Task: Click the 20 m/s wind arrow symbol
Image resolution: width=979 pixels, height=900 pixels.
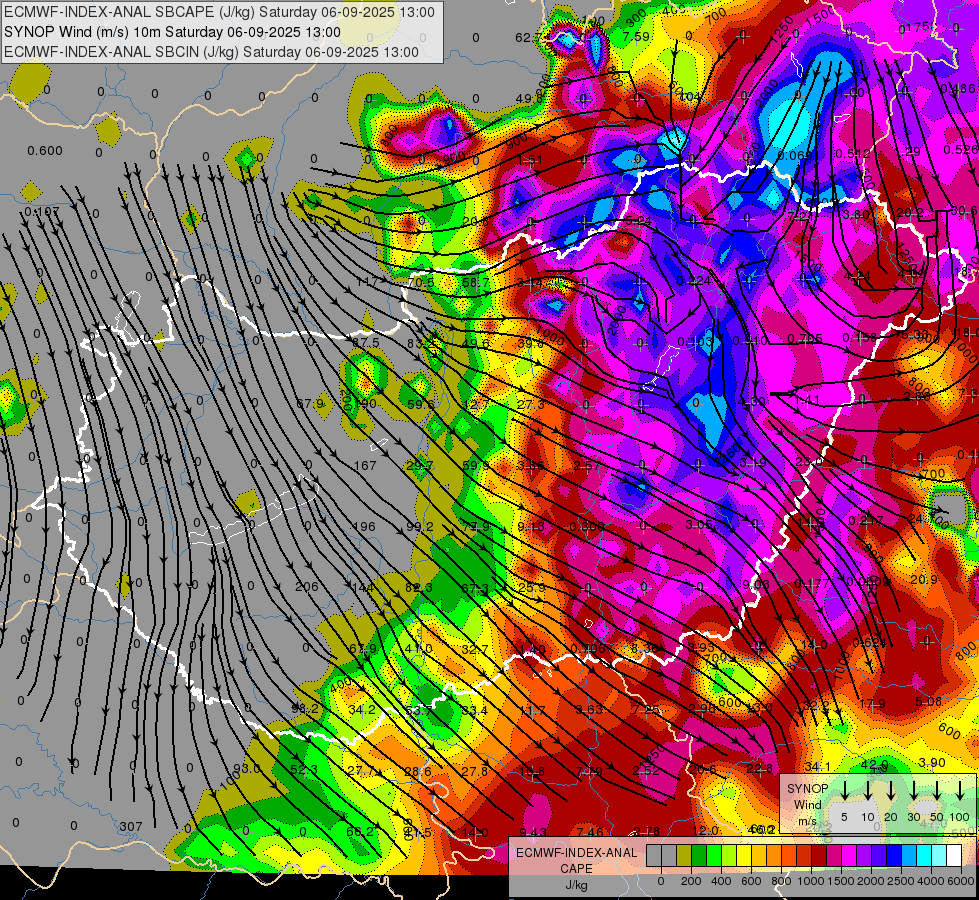Action: tap(890, 791)
